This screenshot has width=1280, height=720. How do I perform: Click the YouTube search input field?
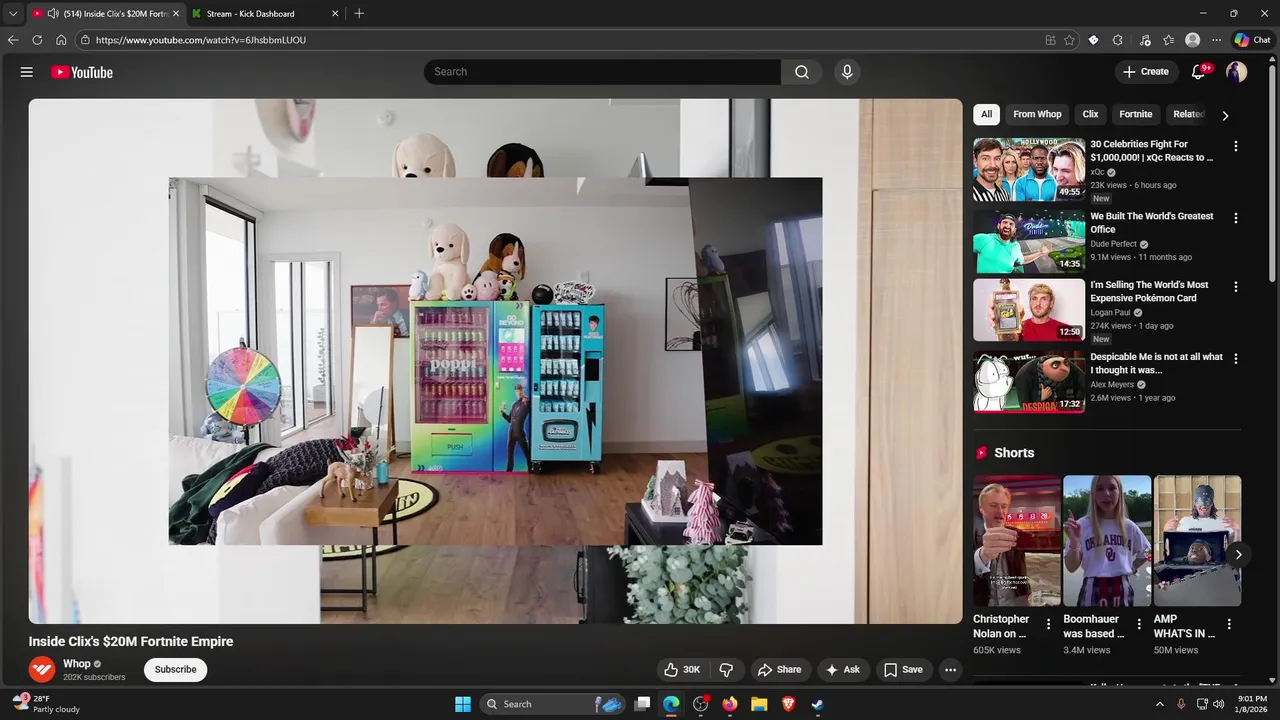coord(602,72)
